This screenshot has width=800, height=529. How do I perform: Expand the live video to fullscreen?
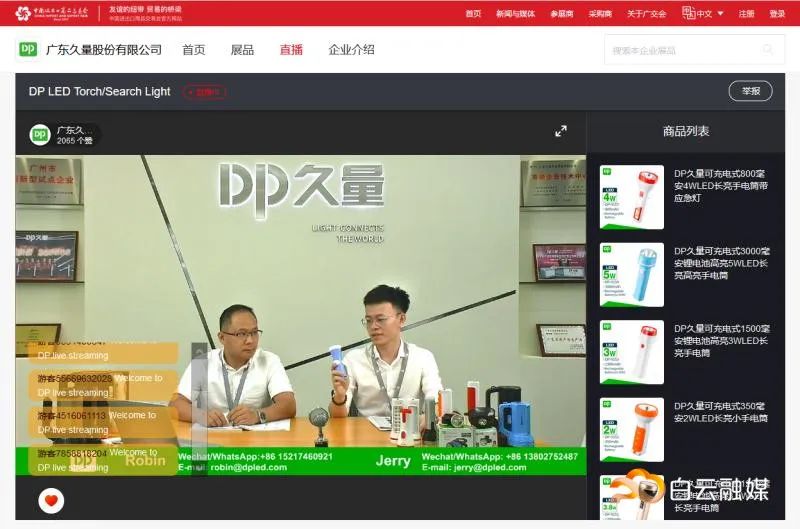tap(561, 131)
